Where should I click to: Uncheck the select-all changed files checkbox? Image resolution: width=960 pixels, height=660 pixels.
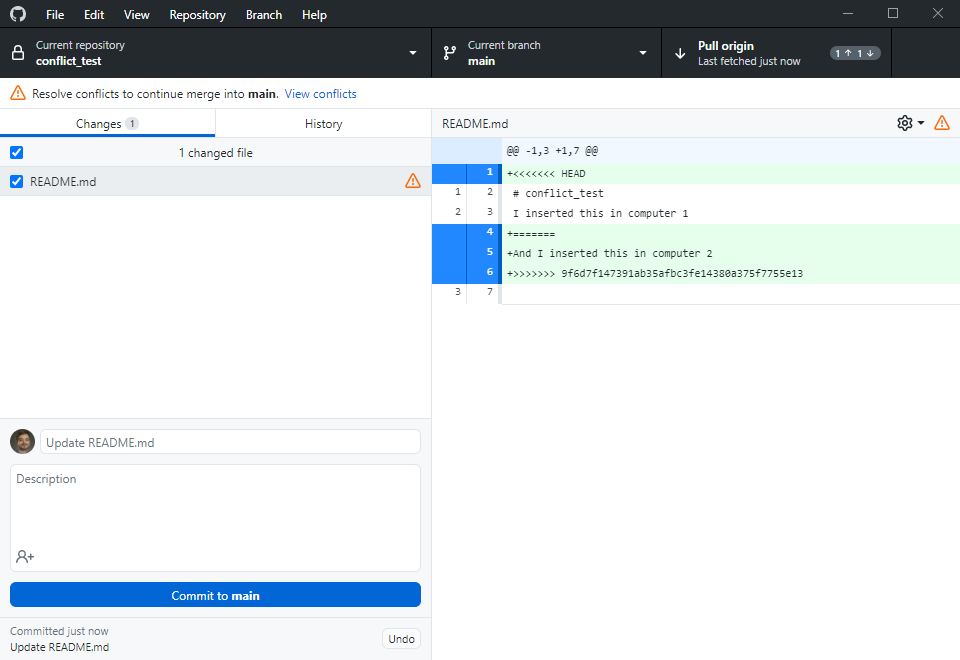pos(16,153)
